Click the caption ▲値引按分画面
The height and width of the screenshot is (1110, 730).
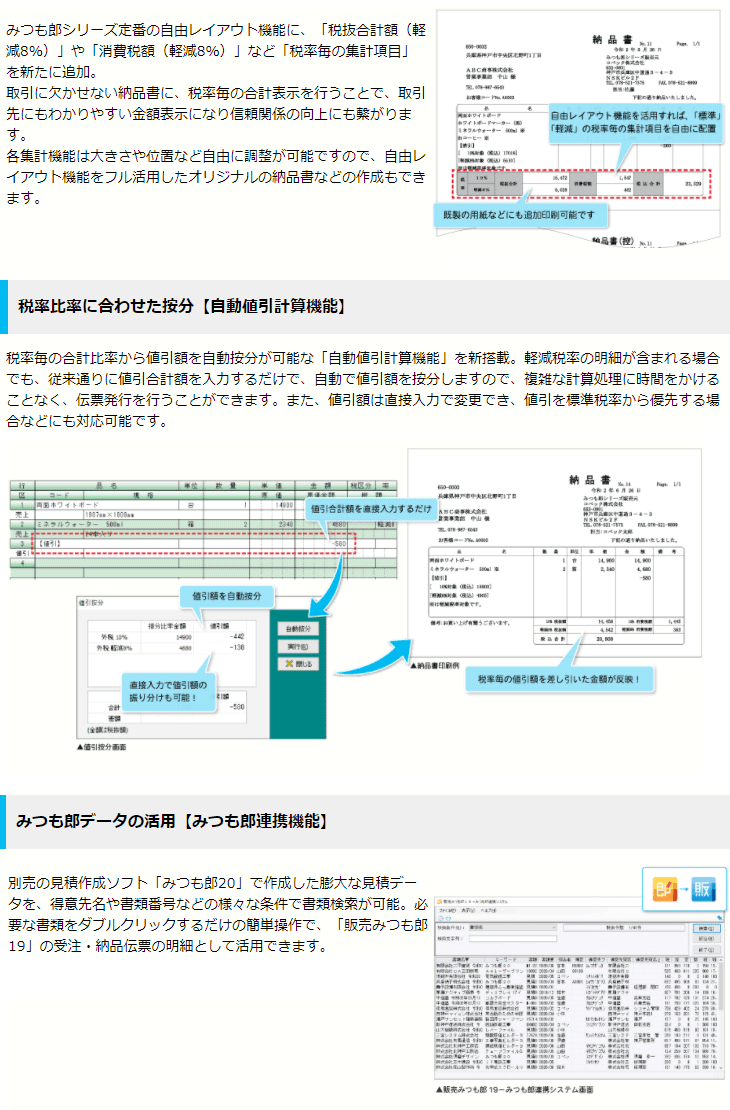[x=103, y=747]
